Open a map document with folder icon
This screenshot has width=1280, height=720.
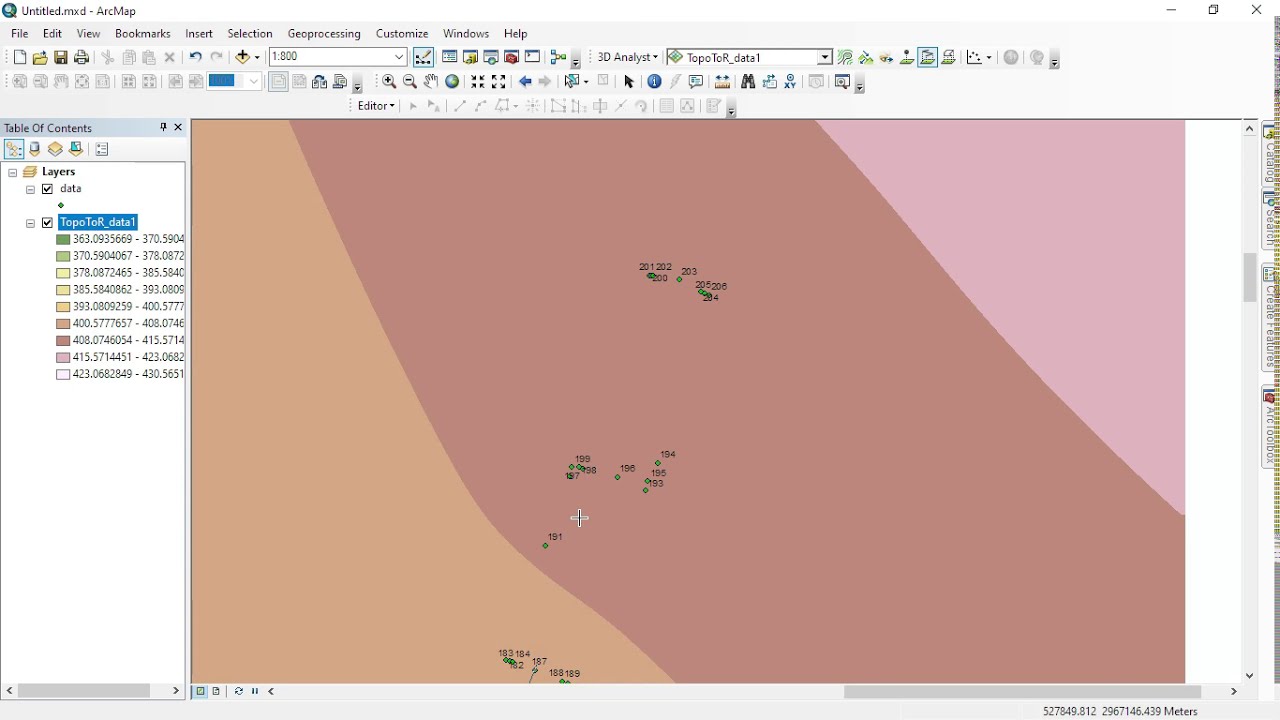(x=40, y=58)
